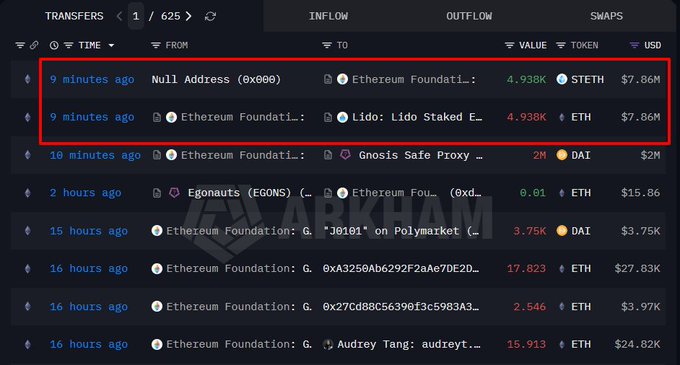The width and height of the screenshot is (680, 365).
Task: Click Ethereum chain icon in 10 minutes row
Action: tap(27, 155)
